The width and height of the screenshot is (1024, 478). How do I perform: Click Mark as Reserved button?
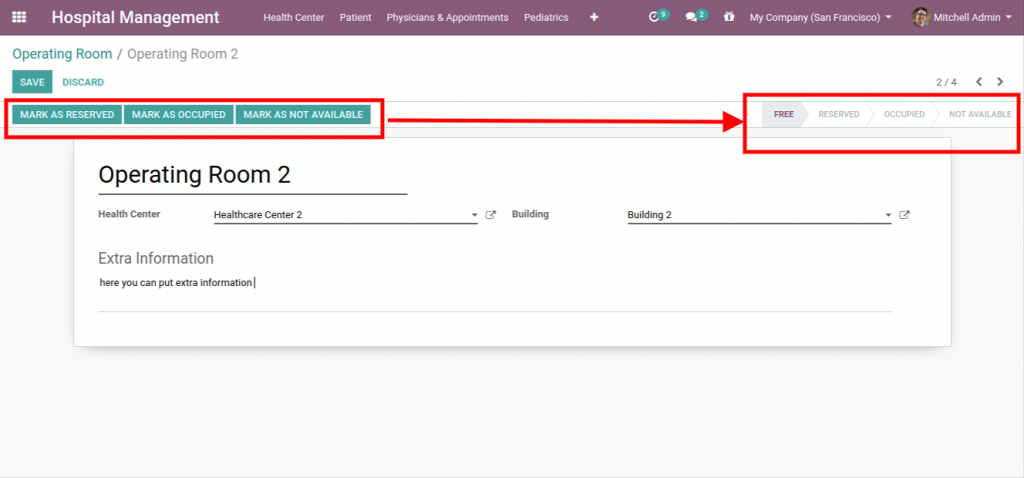point(67,115)
